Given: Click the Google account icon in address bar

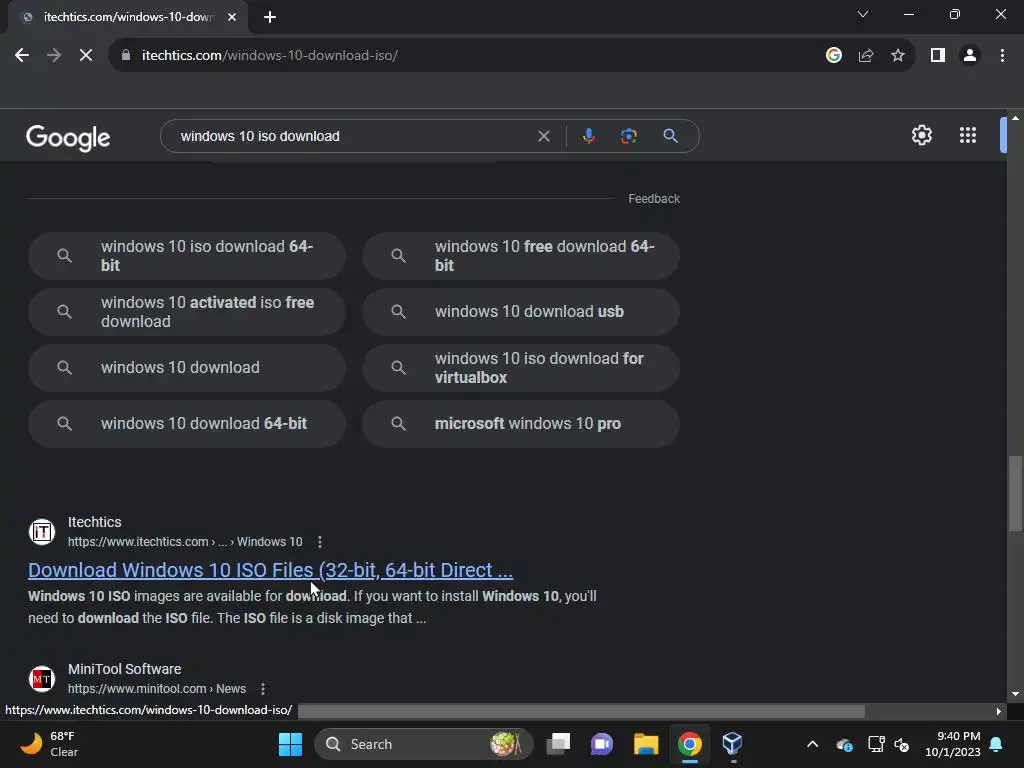Looking at the screenshot, I should tap(833, 56).
